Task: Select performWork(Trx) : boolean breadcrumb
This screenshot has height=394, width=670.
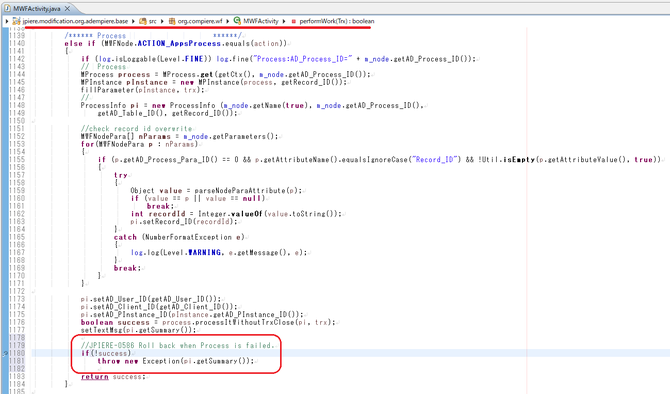Action: point(337,21)
